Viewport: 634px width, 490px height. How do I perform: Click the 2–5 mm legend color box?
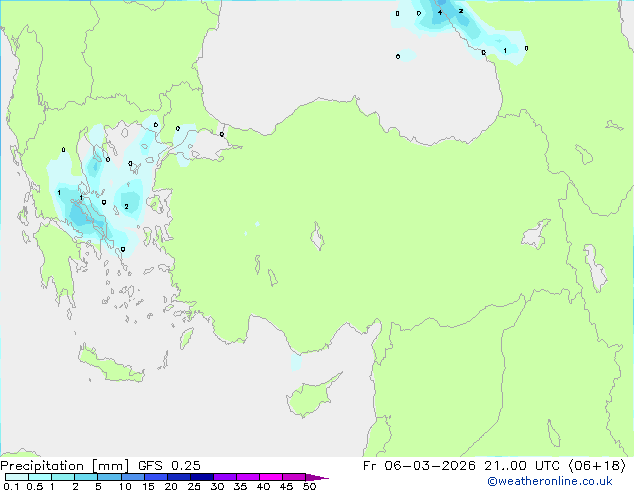coord(86,477)
